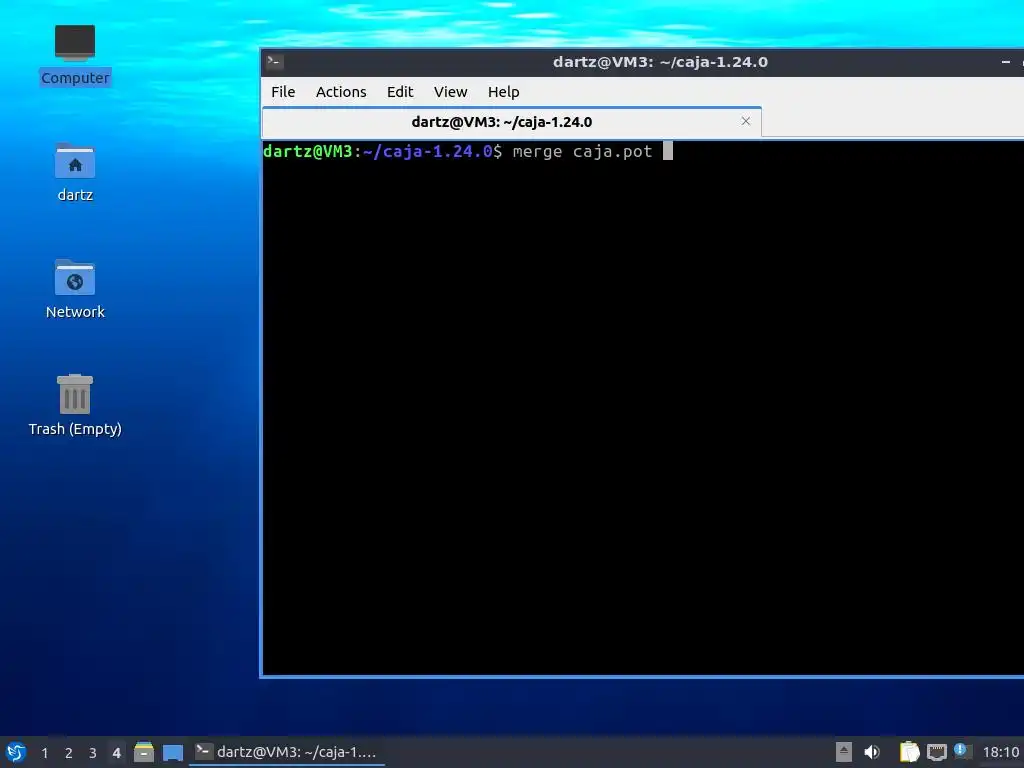Click the network connection tray icon
The width and height of the screenshot is (1024, 768).
point(936,752)
